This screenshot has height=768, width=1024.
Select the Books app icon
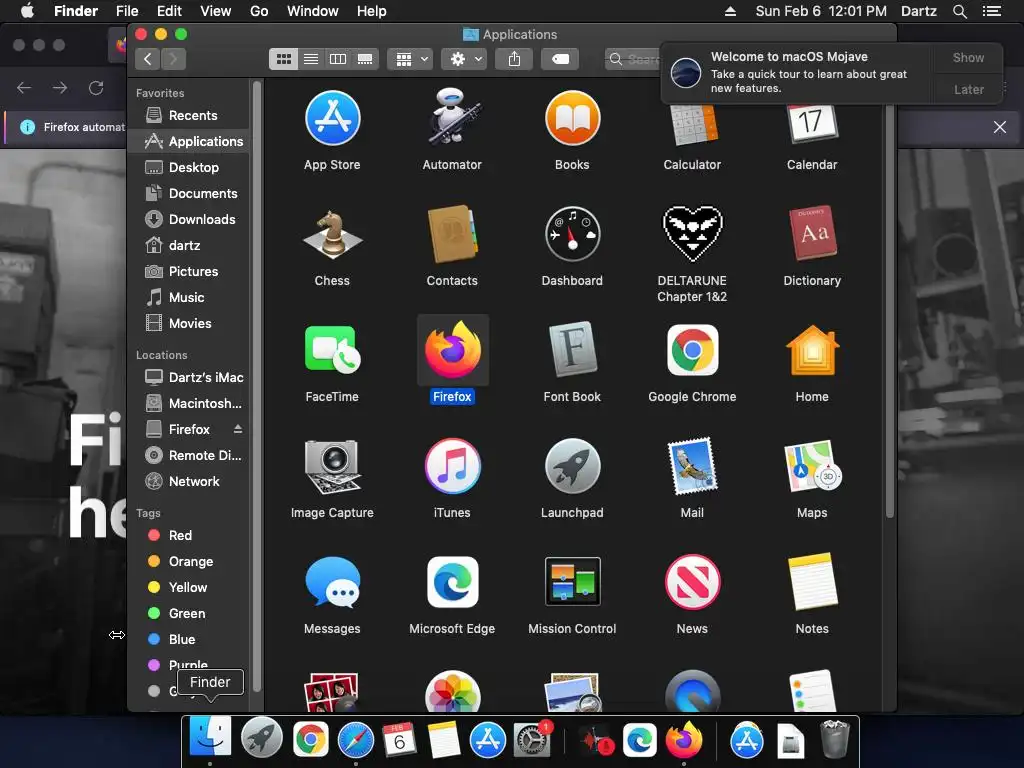[x=572, y=118]
